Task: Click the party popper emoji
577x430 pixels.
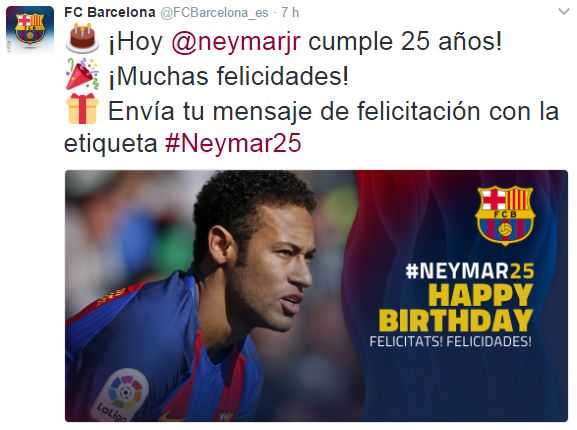Action: coord(82,74)
